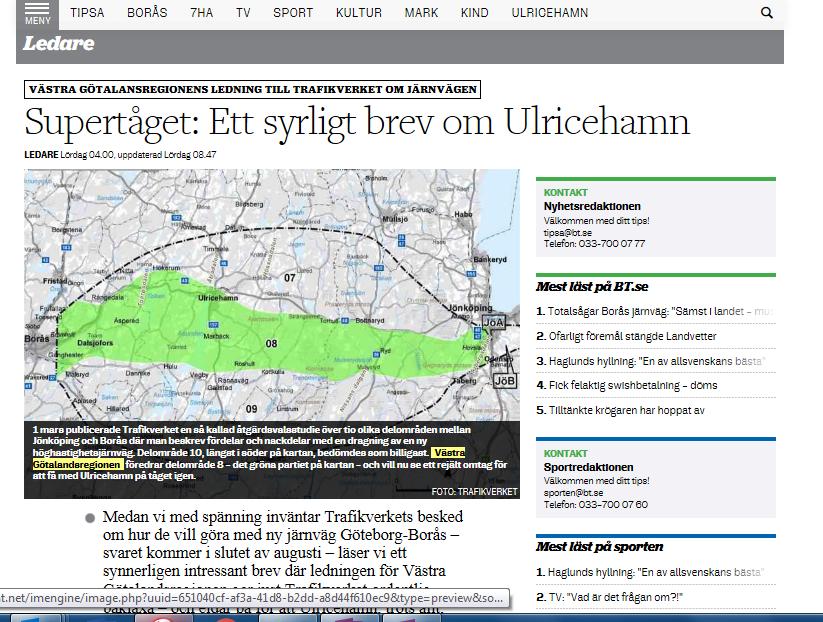Click the phone number 033-700 07 77

[x=612, y=244]
